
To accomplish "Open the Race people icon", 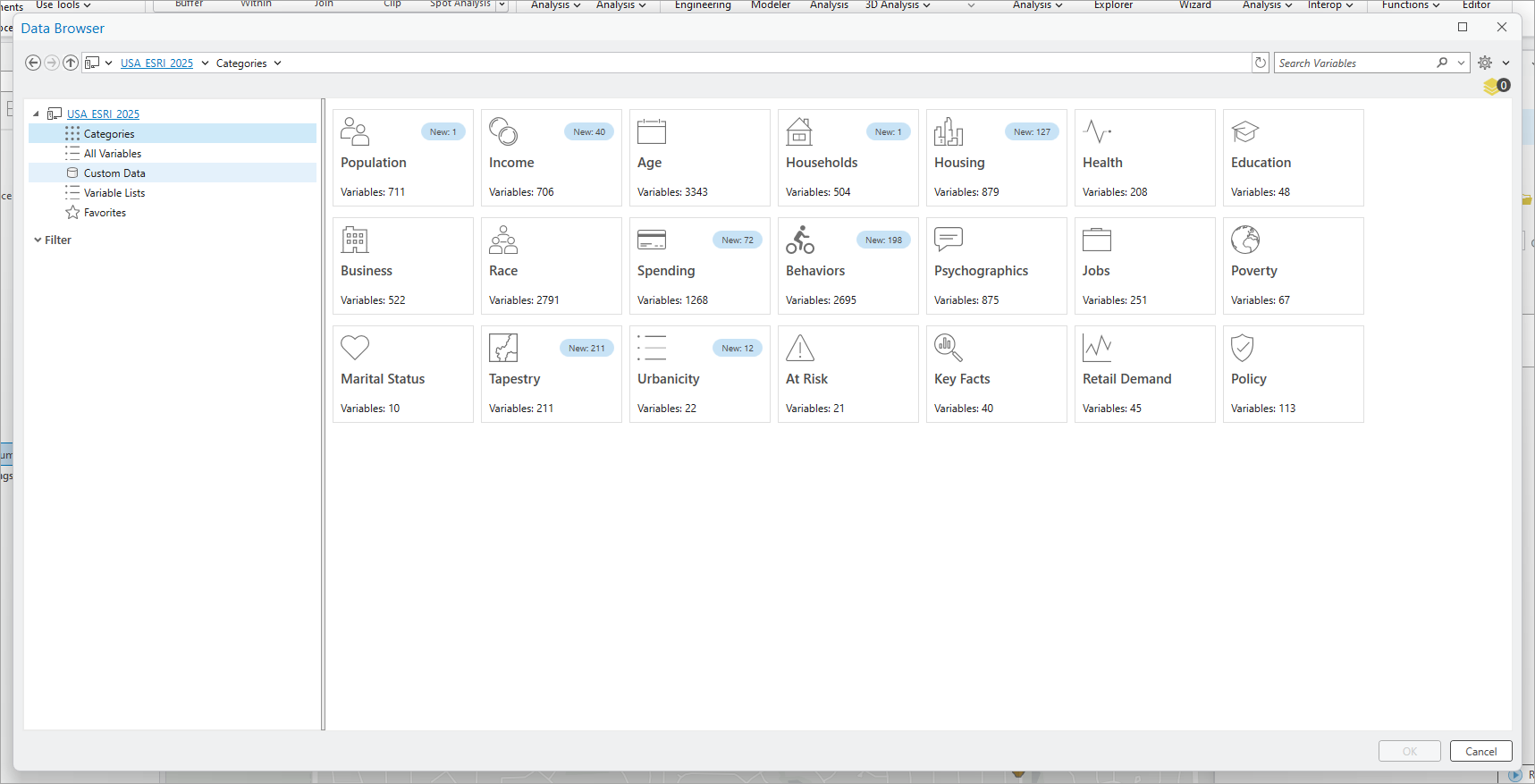I will 503,240.
